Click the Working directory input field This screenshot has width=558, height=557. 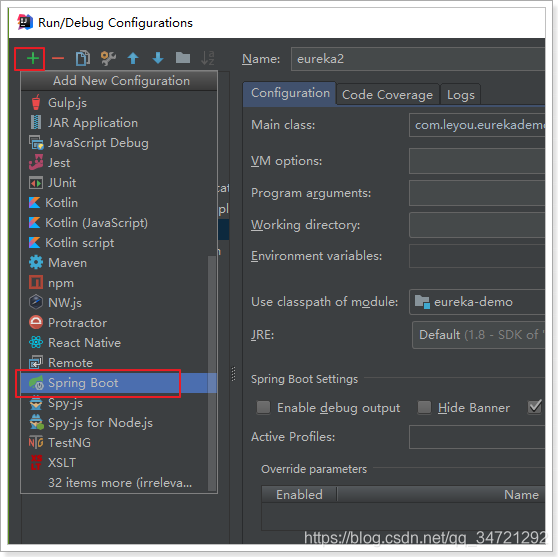477,225
